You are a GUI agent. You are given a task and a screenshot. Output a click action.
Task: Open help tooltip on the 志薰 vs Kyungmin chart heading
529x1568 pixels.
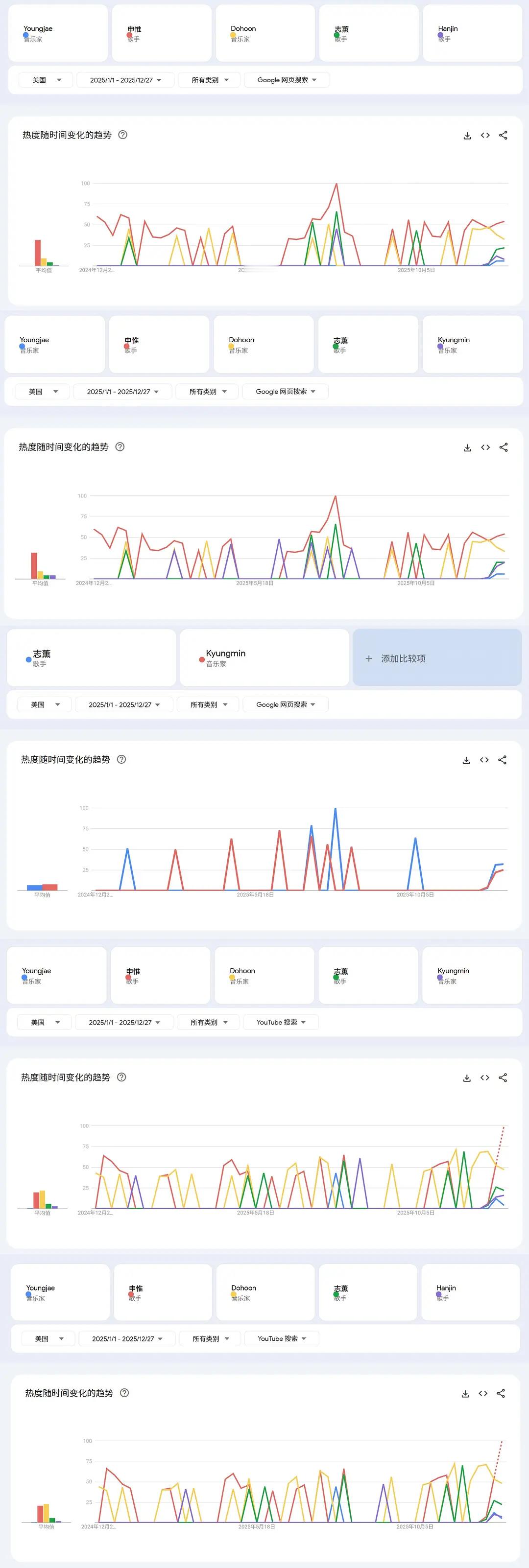(121, 760)
